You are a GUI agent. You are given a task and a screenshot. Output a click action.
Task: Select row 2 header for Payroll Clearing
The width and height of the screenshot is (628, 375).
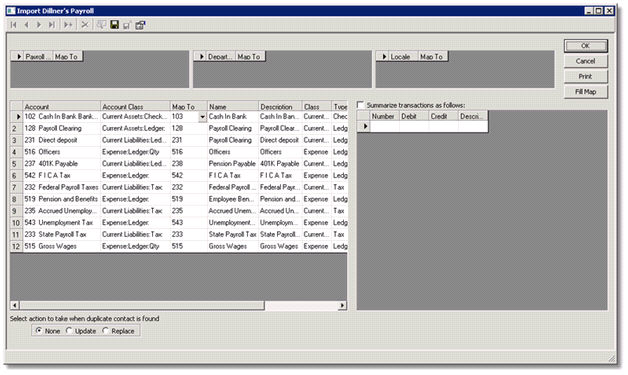coord(16,129)
